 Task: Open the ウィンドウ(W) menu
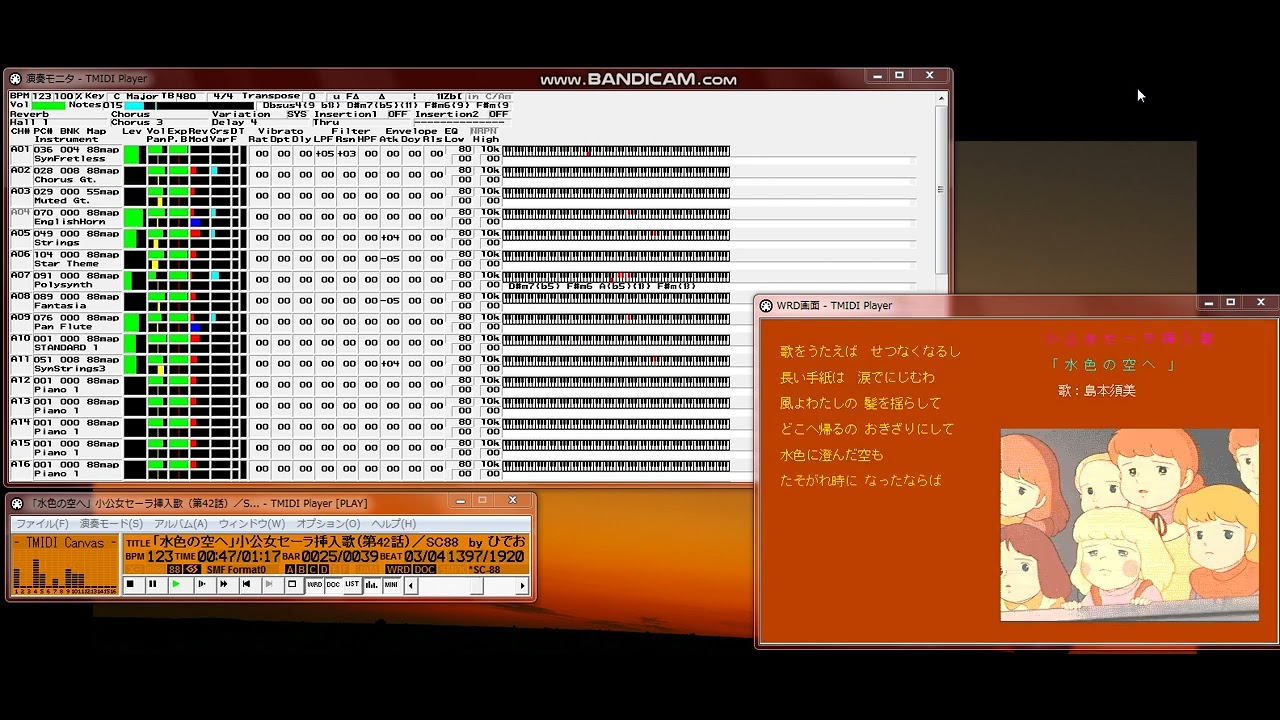[252, 523]
